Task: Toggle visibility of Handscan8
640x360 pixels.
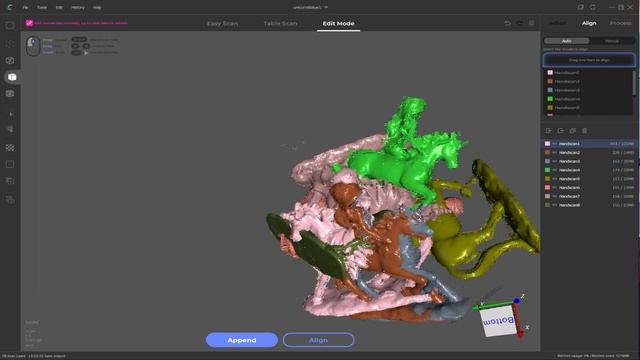Action: 555,205
